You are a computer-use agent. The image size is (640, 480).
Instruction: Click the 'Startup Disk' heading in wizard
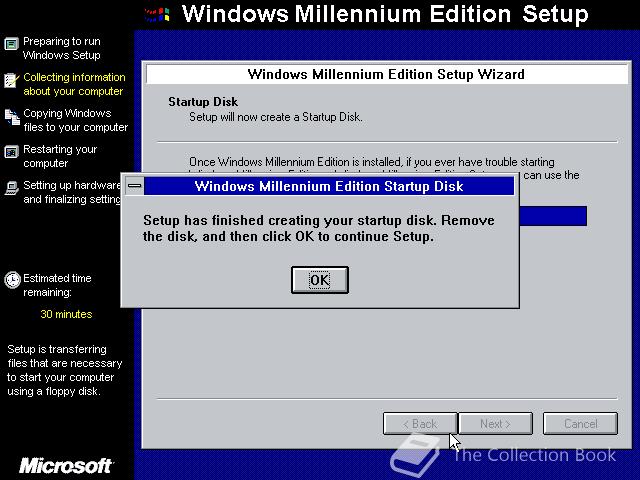point(203,102)
